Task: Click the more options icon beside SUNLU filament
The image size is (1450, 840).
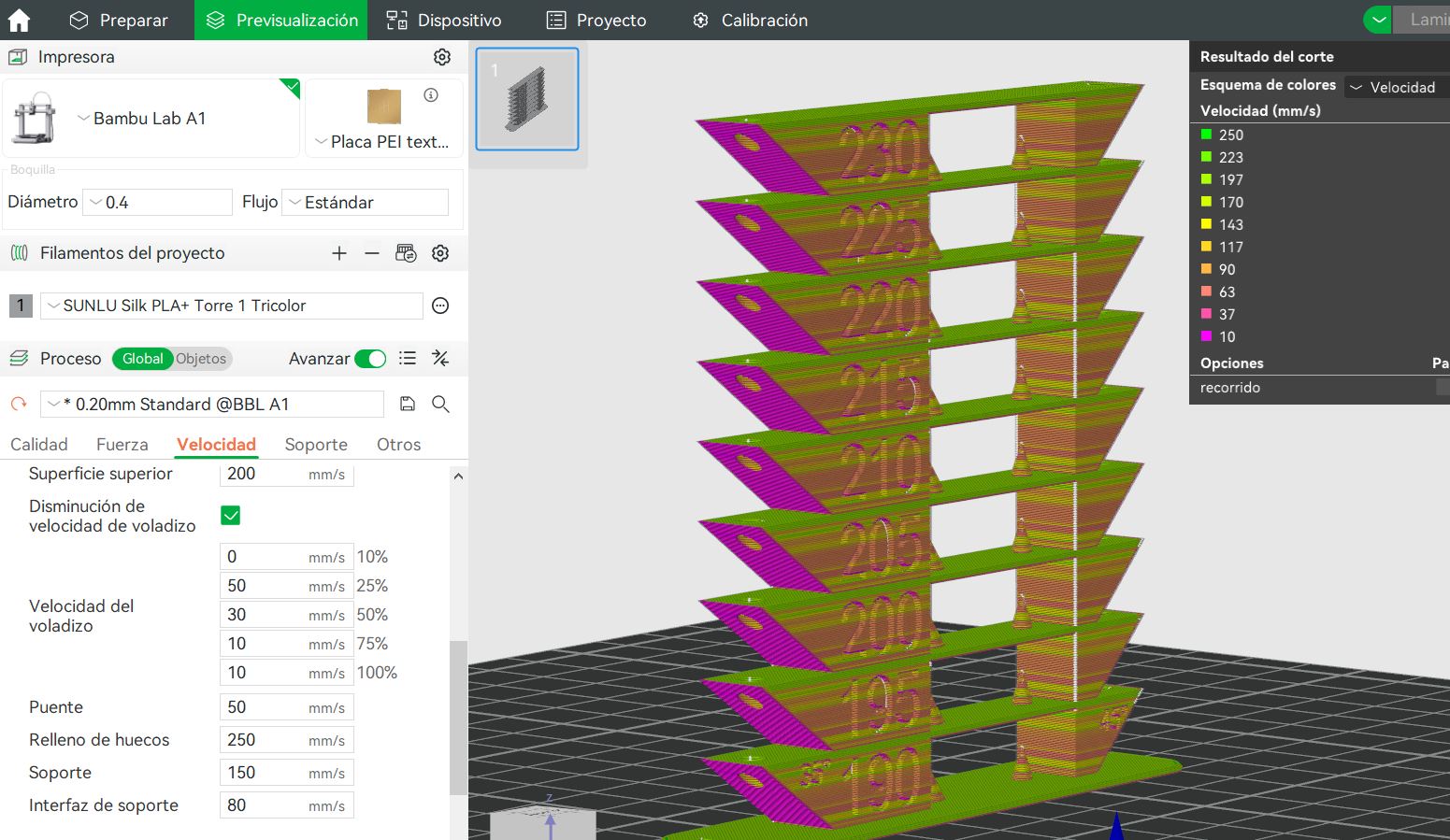Action: pyautogui.click(x=440, y=306)
